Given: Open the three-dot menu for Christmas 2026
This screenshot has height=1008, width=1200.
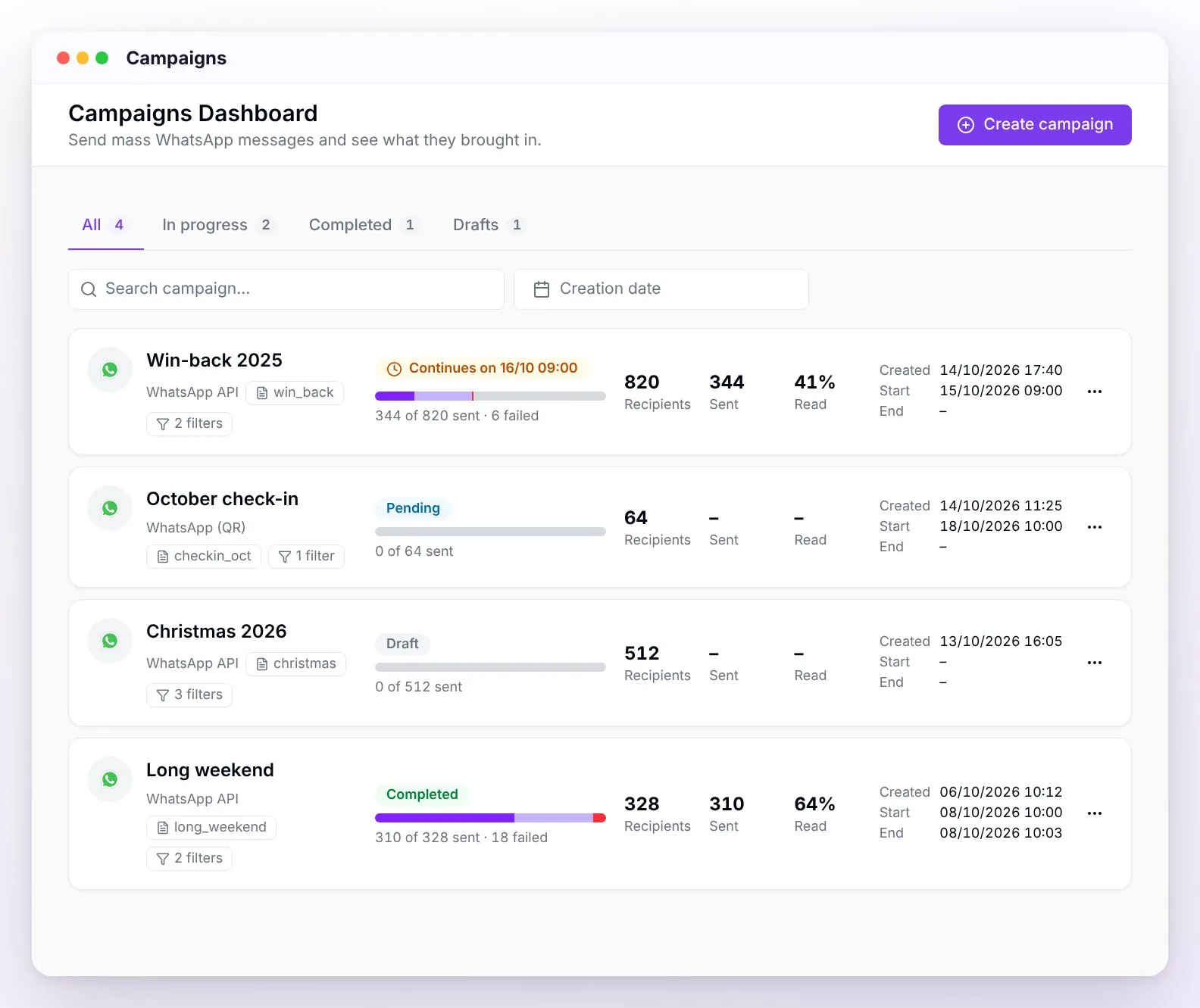Looking at the screenshot, I should coord(1094,663).
